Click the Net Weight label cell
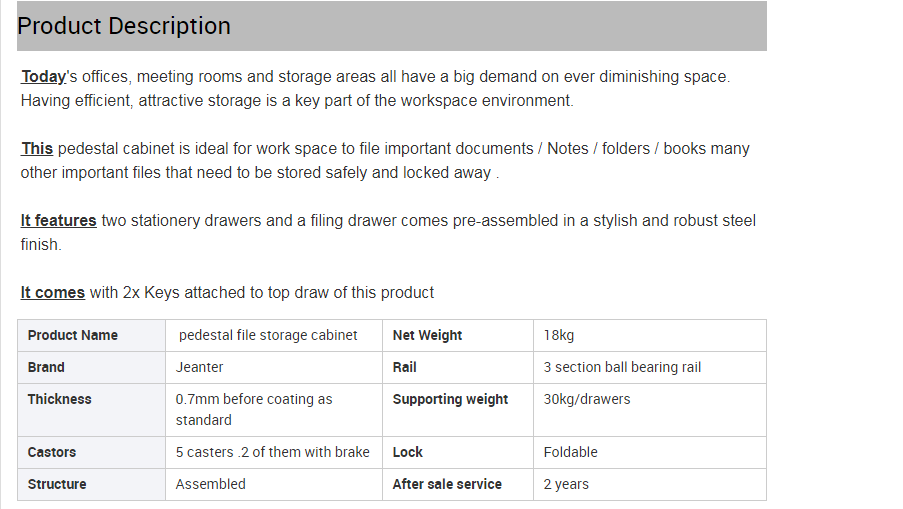Screen dimensions: 903x509 [458, 336]
